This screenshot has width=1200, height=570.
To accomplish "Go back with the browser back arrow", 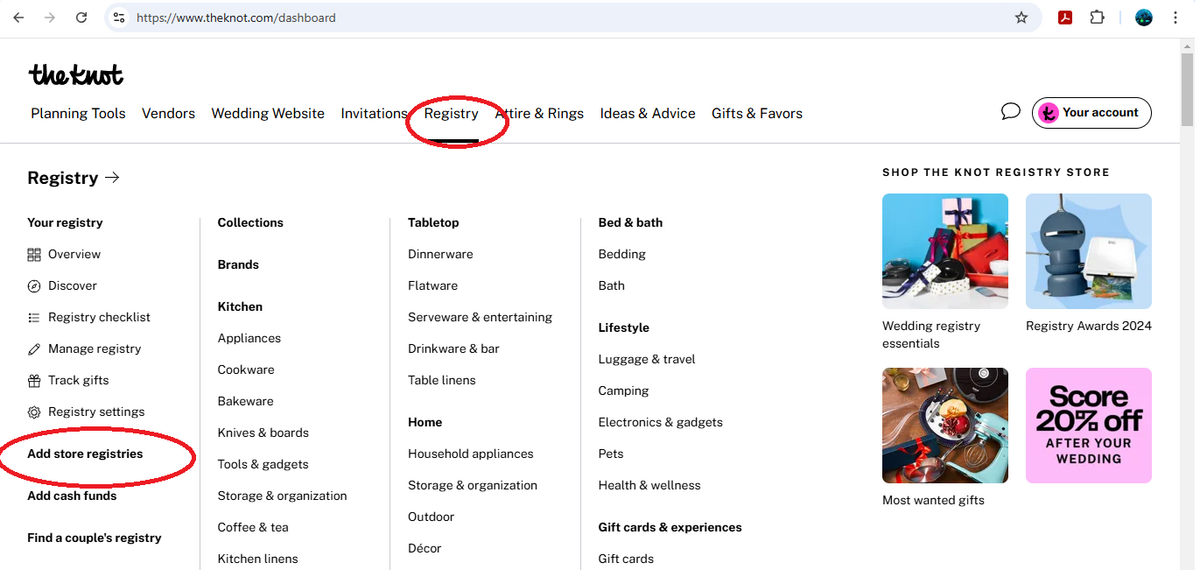I will 19,18.
